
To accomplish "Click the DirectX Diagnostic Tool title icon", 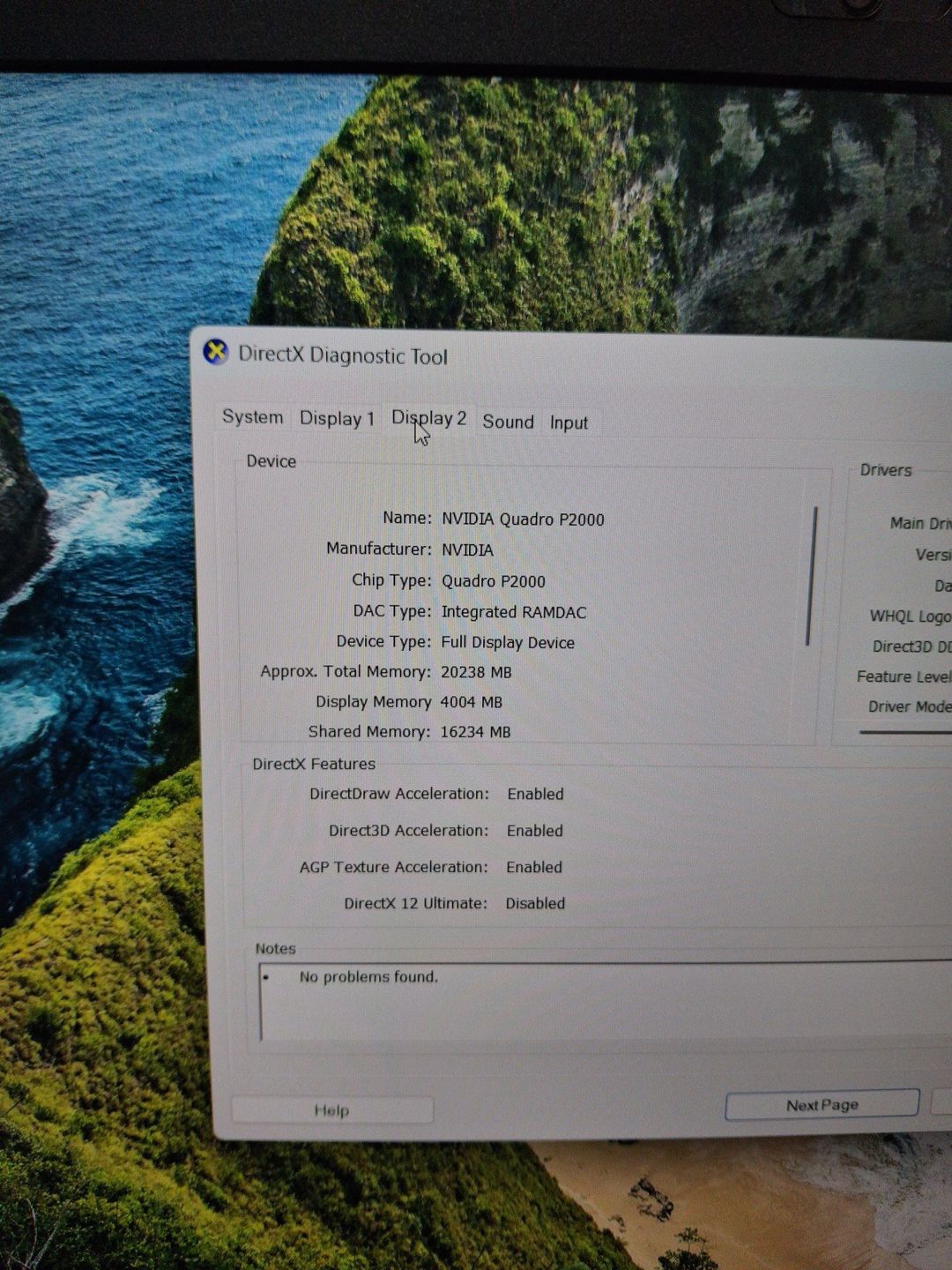I will (x=216, y=352).
